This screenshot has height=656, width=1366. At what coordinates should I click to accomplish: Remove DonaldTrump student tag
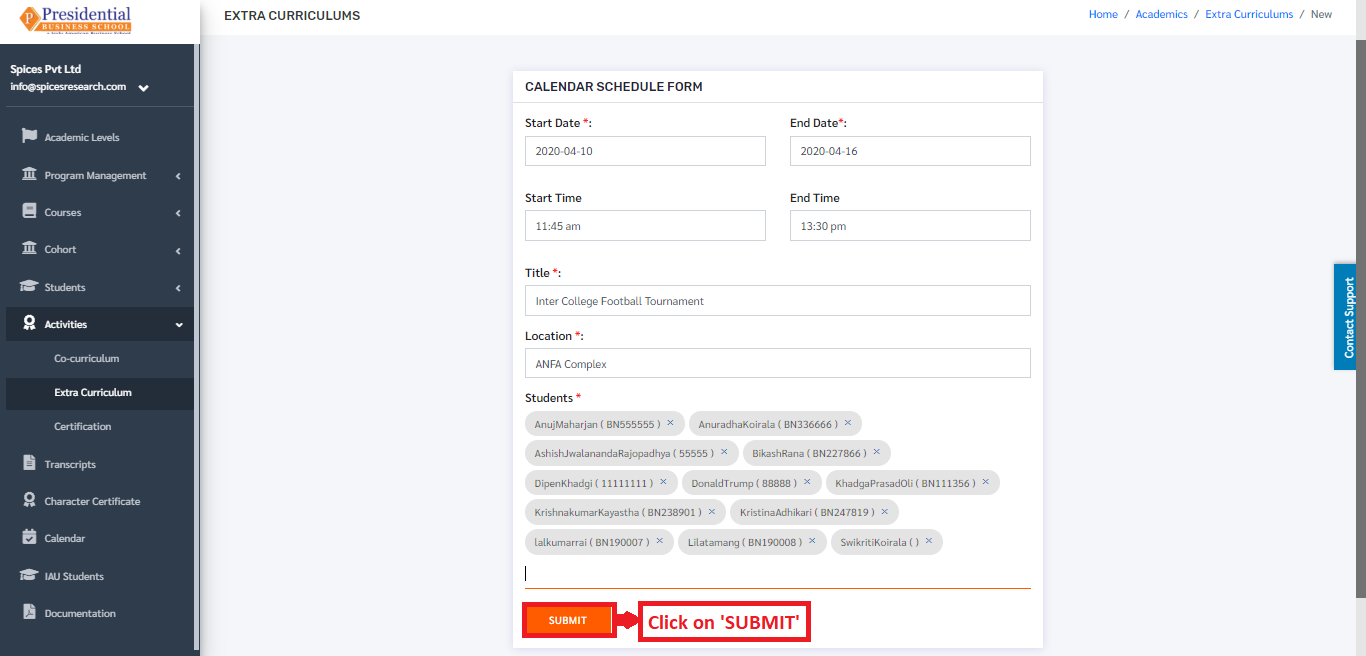tap(807, 482)
